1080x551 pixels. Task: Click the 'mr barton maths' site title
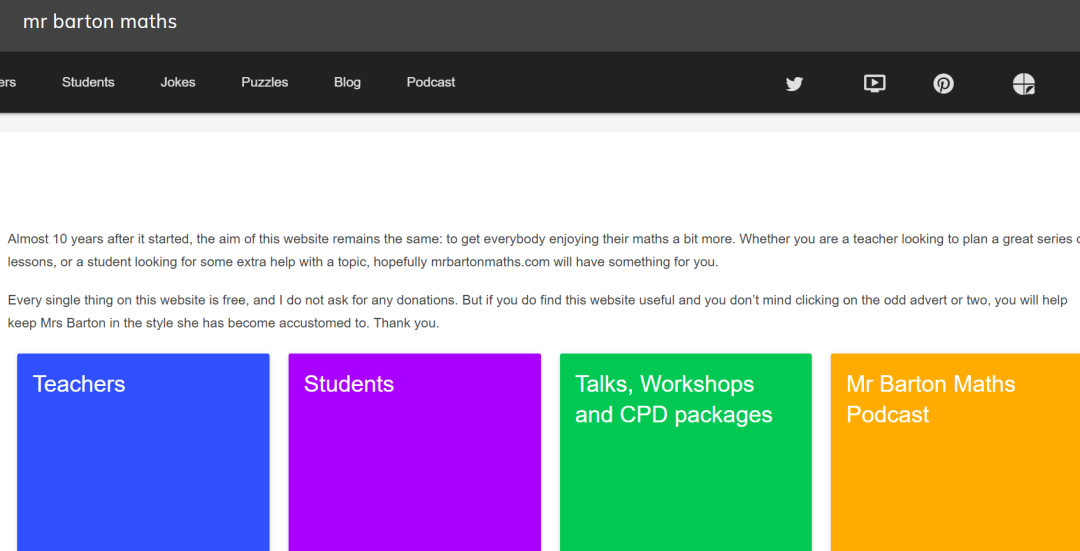coord(100,21)
